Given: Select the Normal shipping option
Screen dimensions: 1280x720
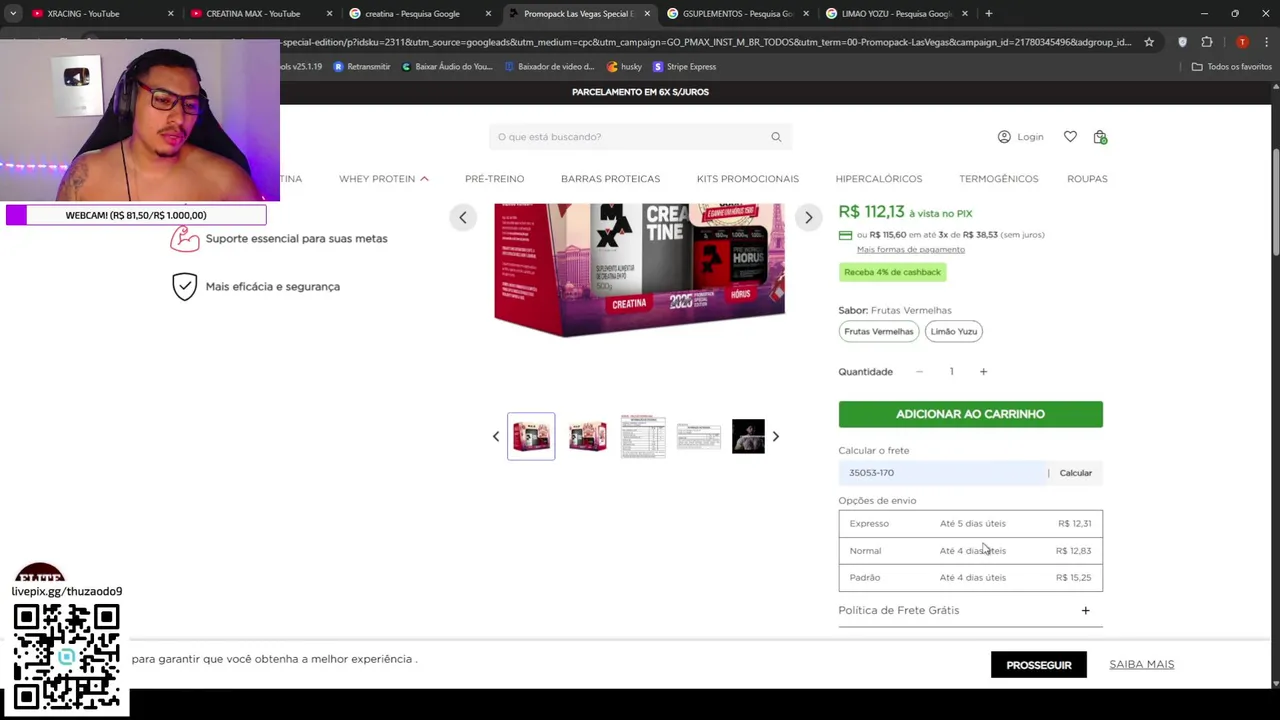Looking at the screenshot, I should 970,550.
